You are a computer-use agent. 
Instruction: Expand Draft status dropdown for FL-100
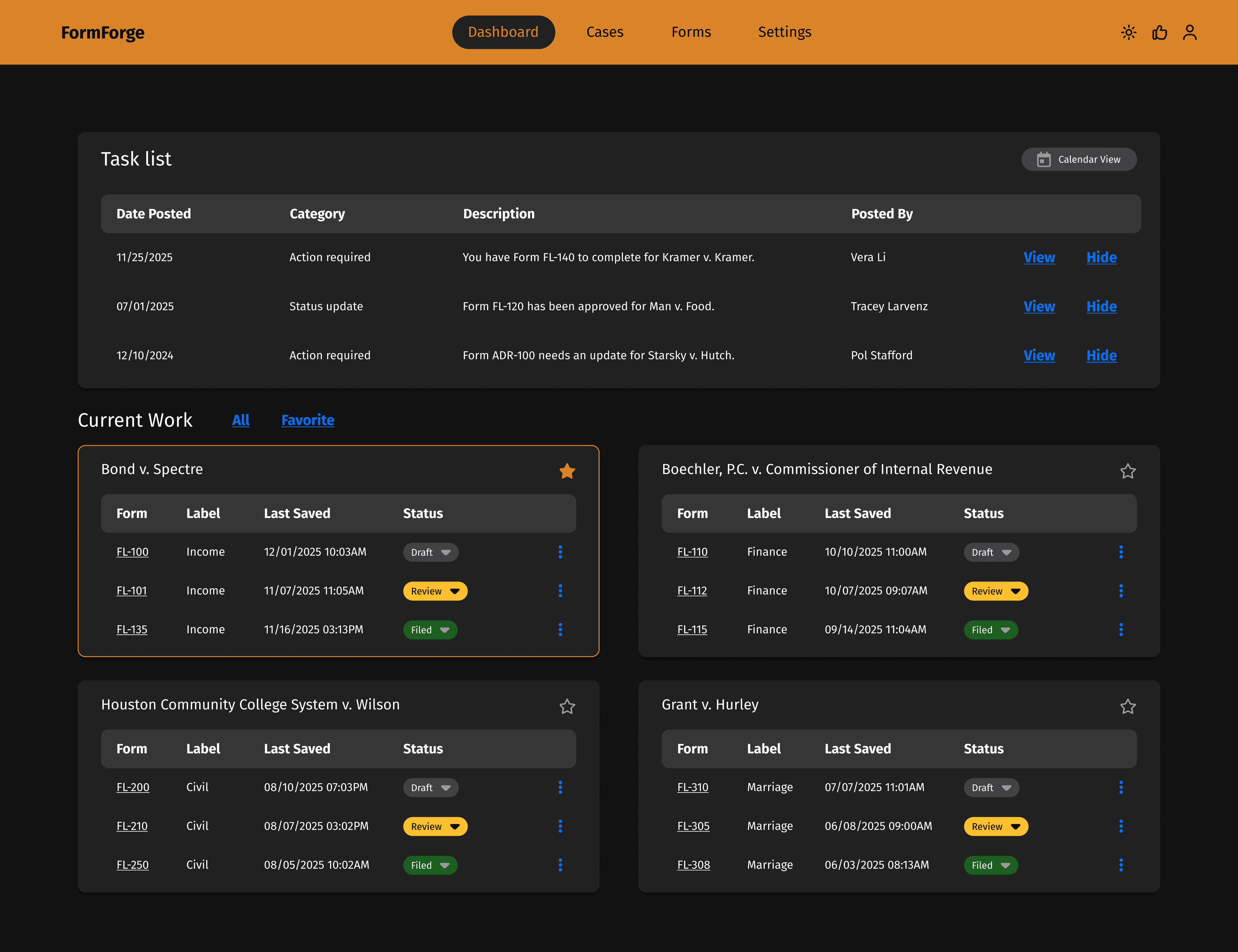pyautogui.click(x=430, y=553)
